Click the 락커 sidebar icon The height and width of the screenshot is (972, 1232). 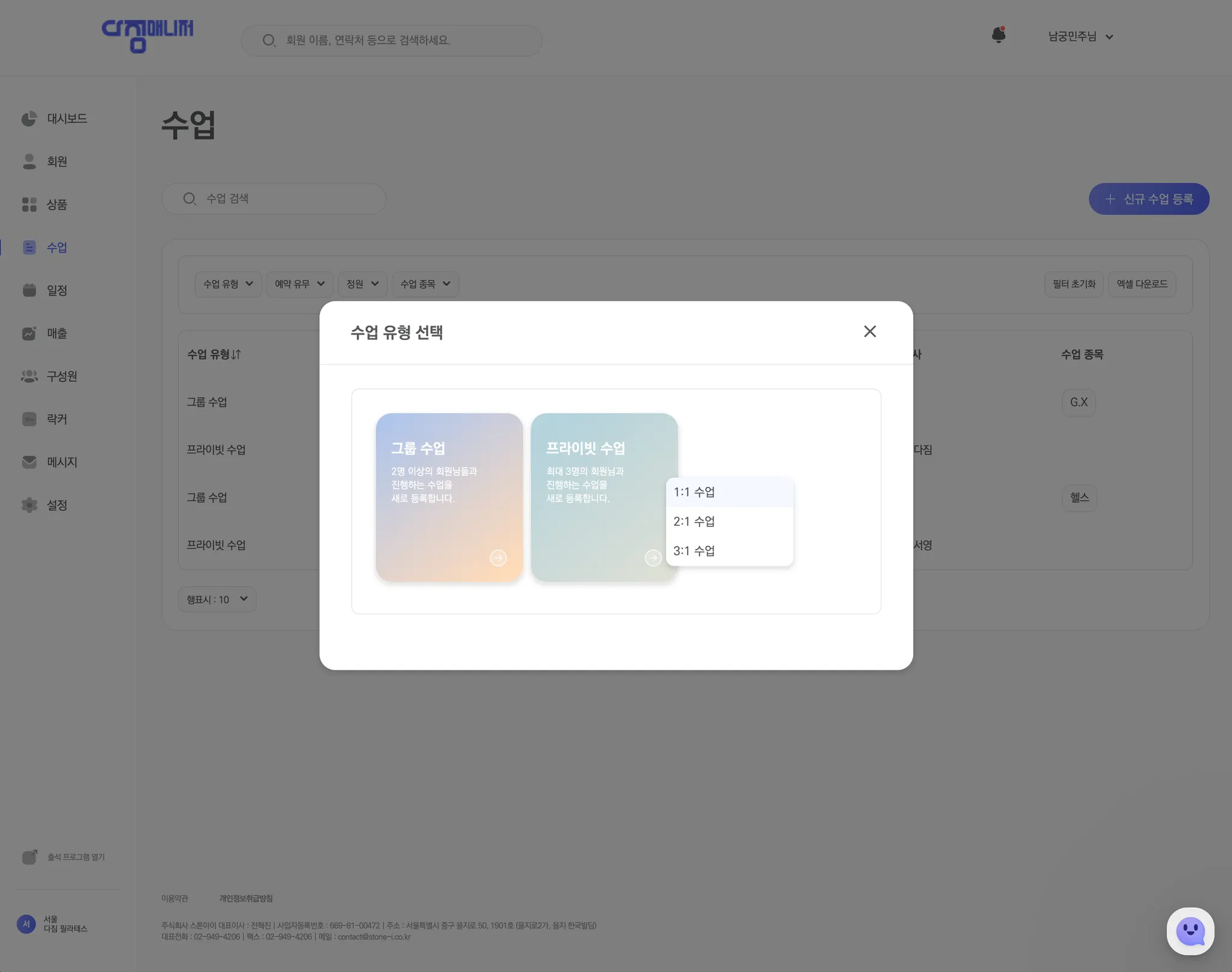pos(29,419)
